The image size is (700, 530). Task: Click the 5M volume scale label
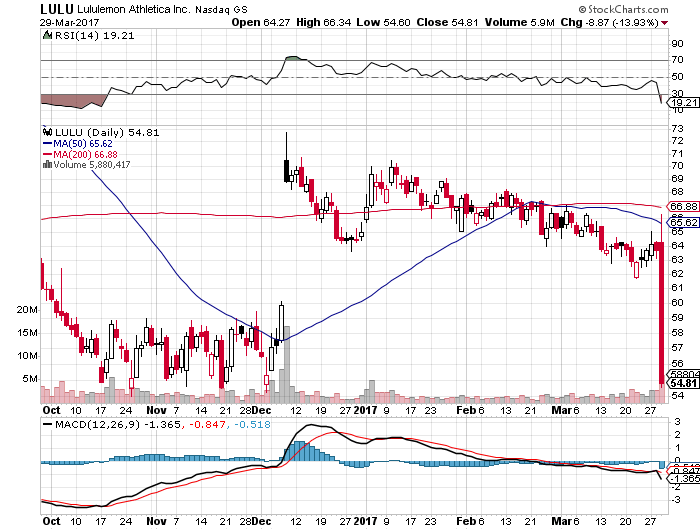[x=30, y=379]
